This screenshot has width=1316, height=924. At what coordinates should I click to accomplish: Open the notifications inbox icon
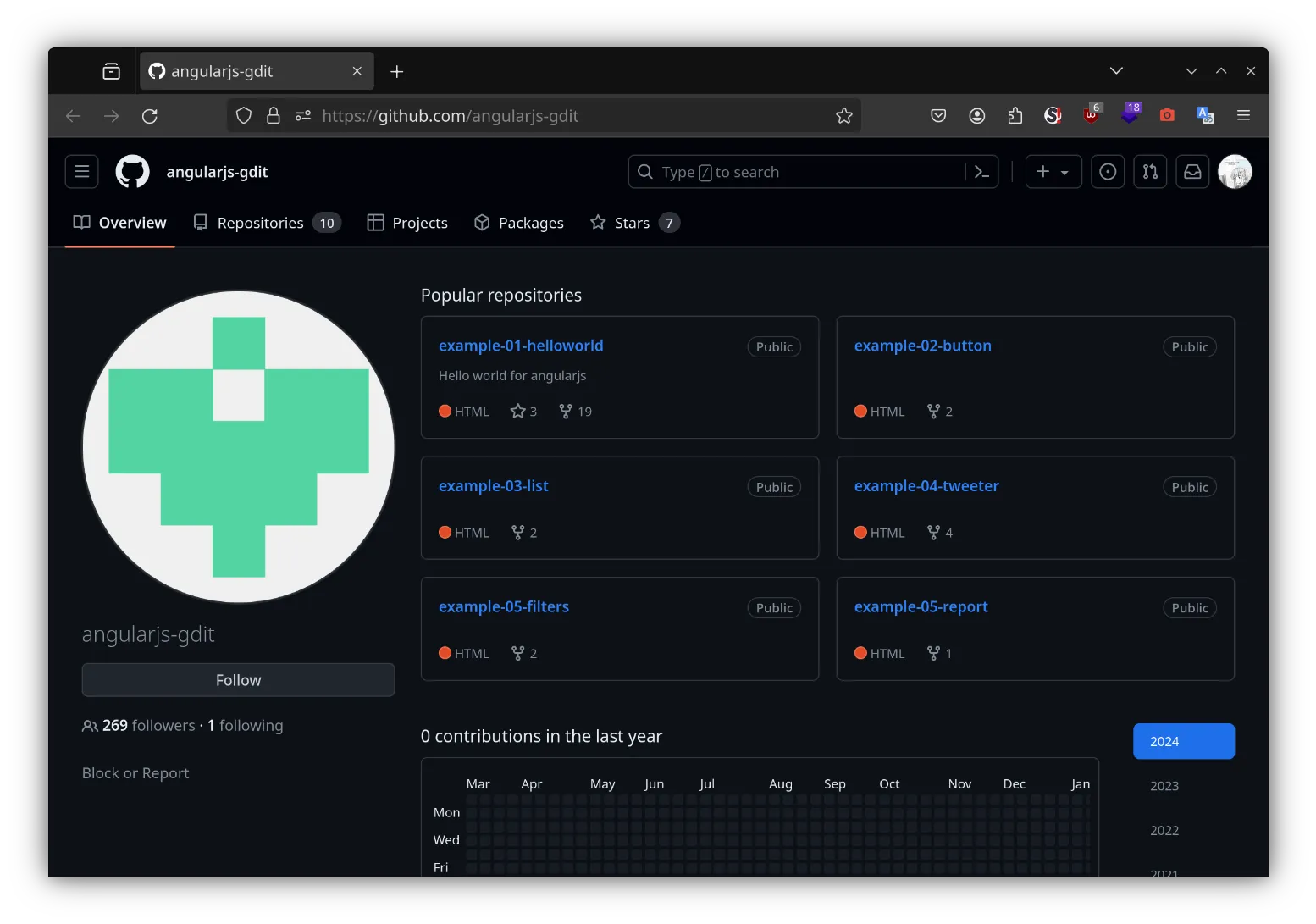click(1192, 172)
